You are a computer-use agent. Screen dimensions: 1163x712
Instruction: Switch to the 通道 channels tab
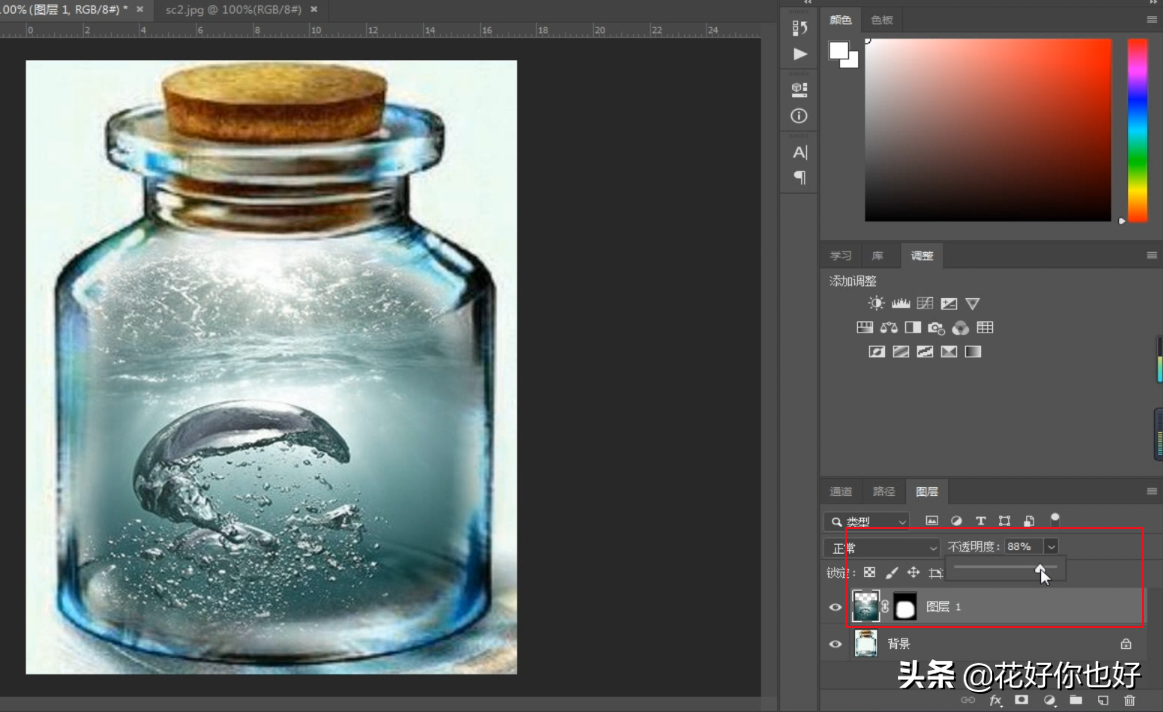[x=841, y=491]
